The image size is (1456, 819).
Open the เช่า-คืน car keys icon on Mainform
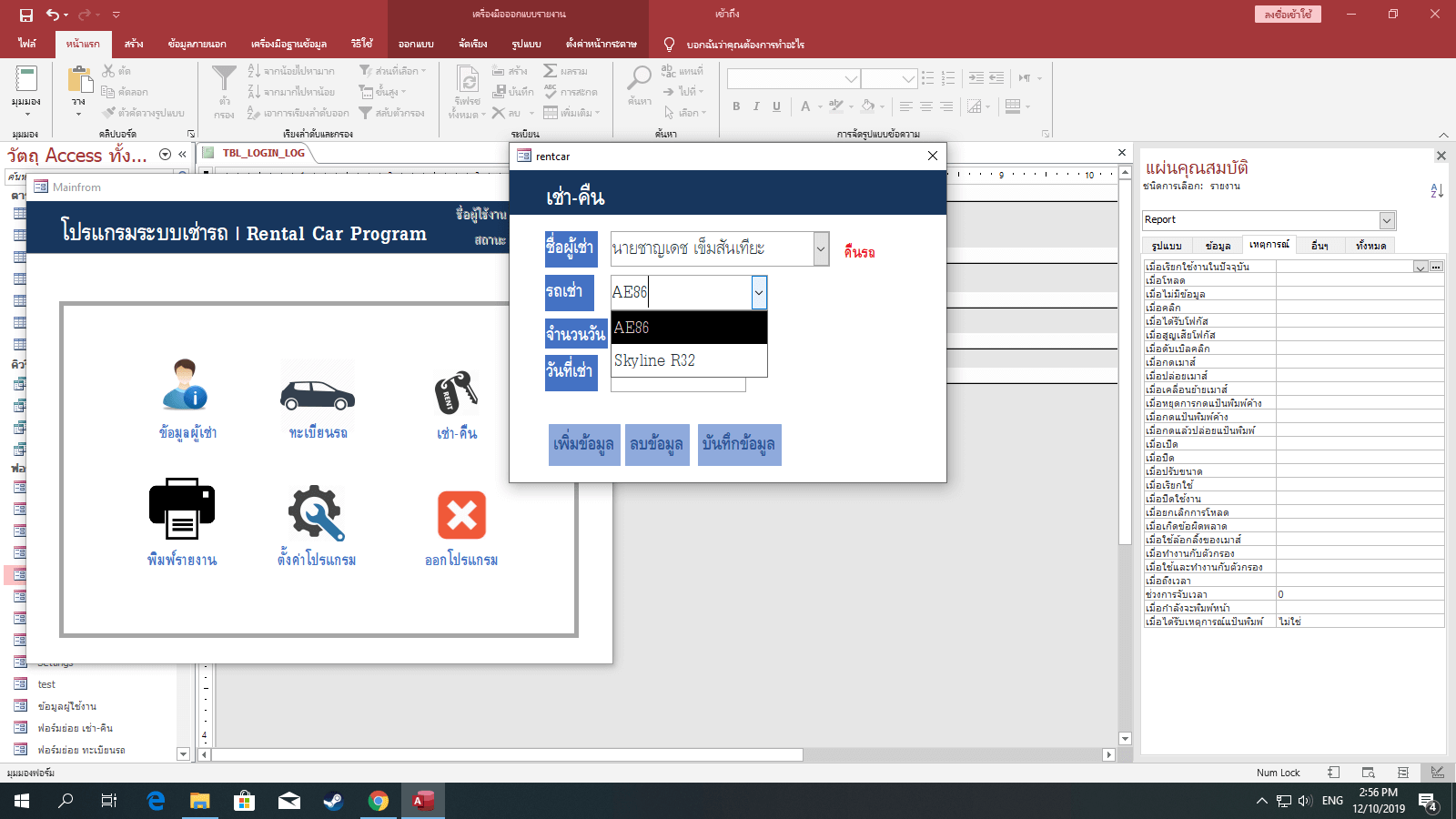point(456,393)
